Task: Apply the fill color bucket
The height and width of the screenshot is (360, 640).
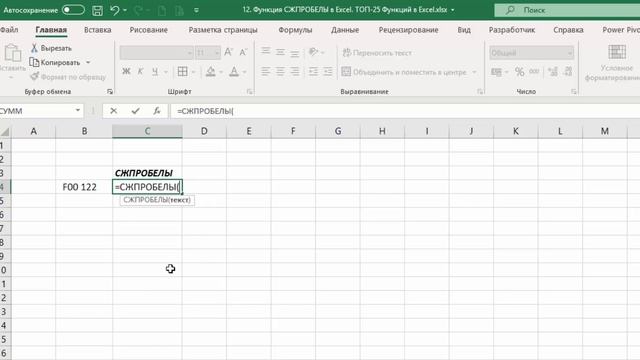Action: click(x=211, y=71)
